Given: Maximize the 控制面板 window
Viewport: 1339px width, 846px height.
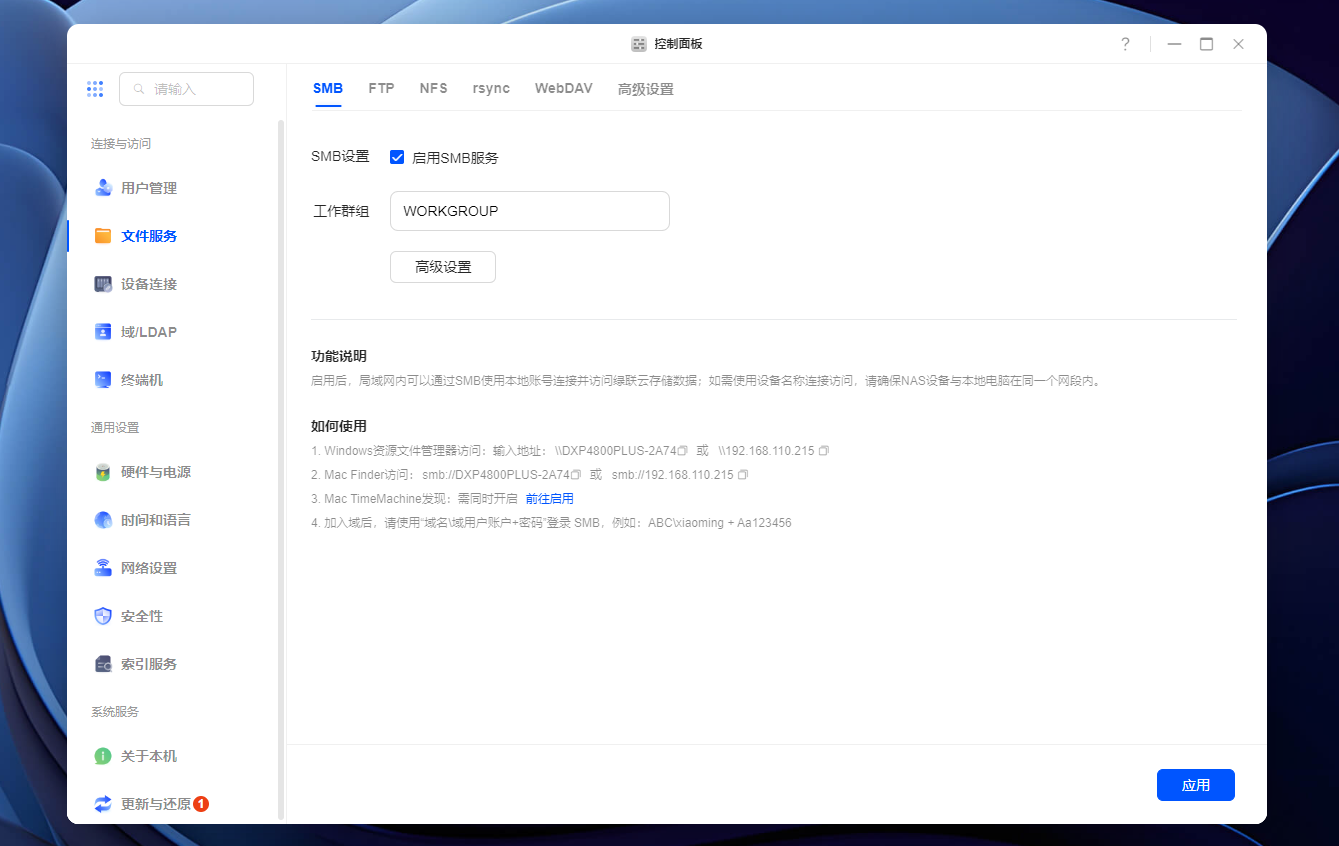Looking at the screenshot, I should 1207,44.
